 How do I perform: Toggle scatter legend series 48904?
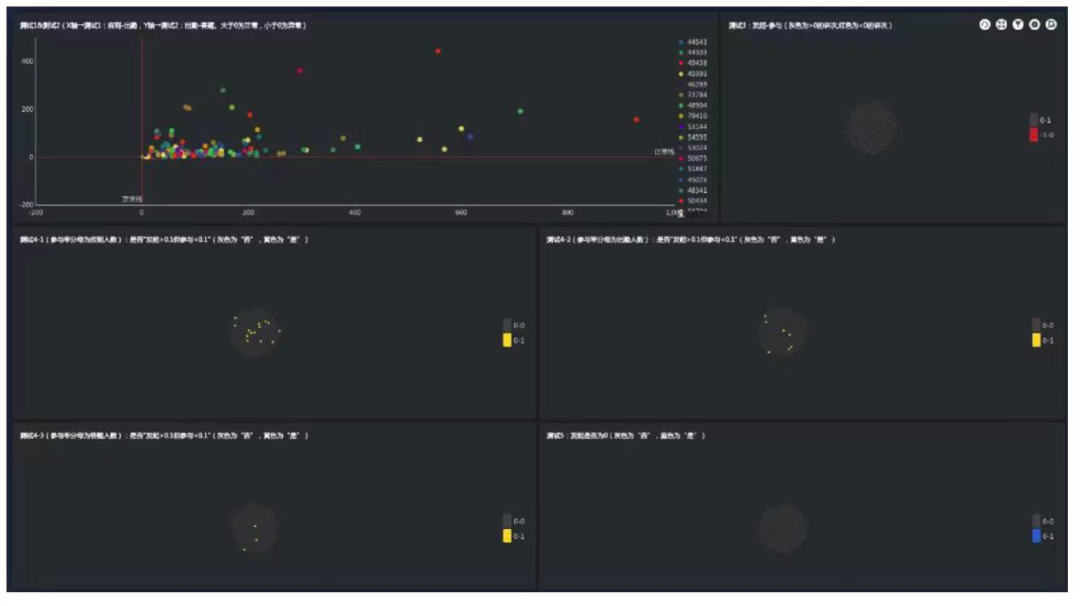click(x=693, y=106)
